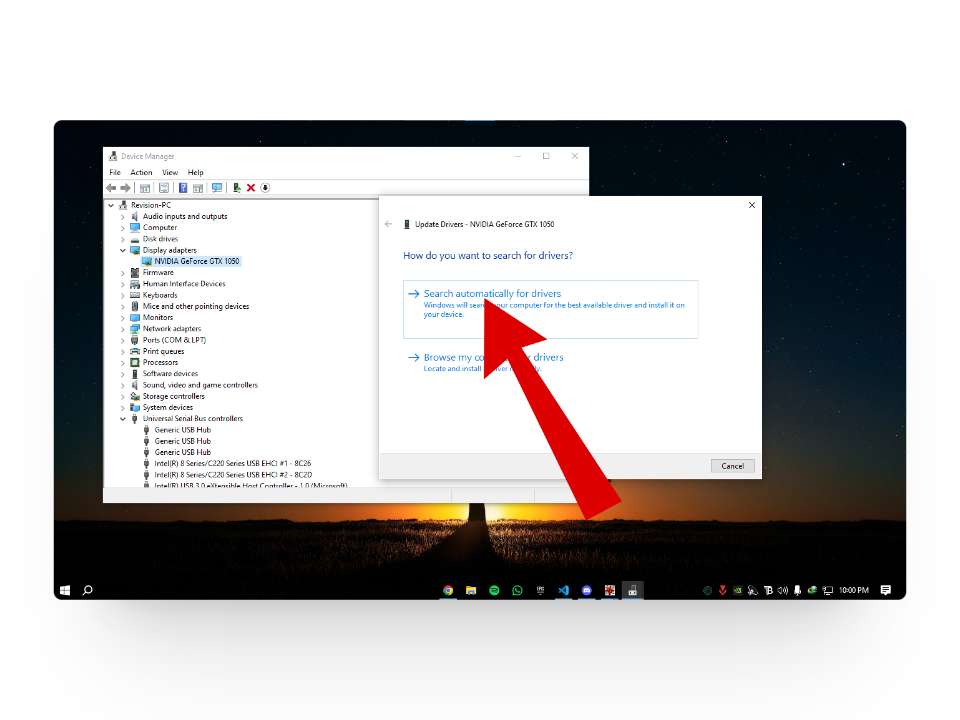Close the Update Drivers dialog
Viewport: 960px width, 720px height.
click(x=752, y=205)
